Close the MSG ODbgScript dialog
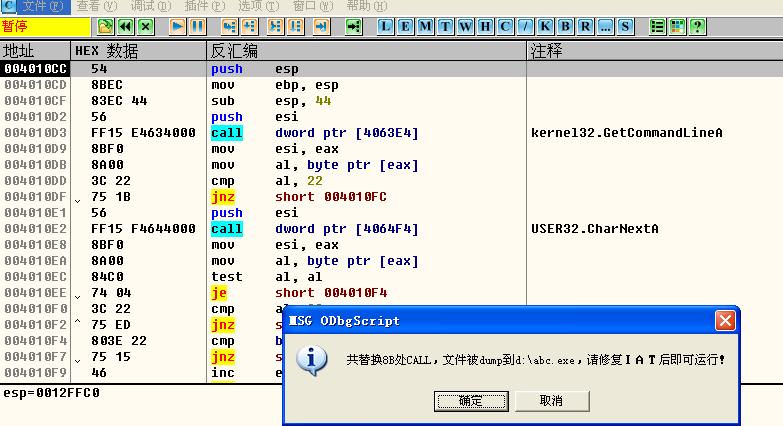The width and height of the screenshot is (783, 426). 725,321
